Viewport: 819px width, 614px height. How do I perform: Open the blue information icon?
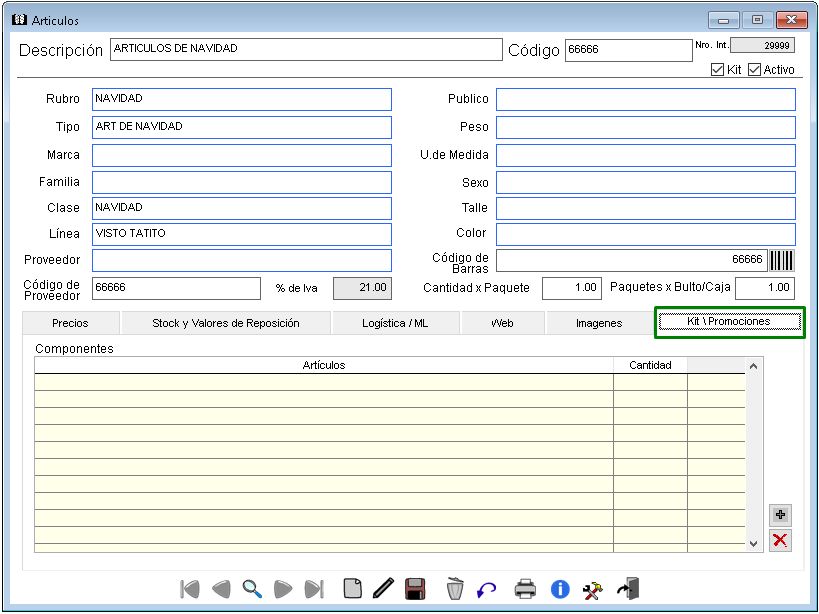click(x=559, y=588)
